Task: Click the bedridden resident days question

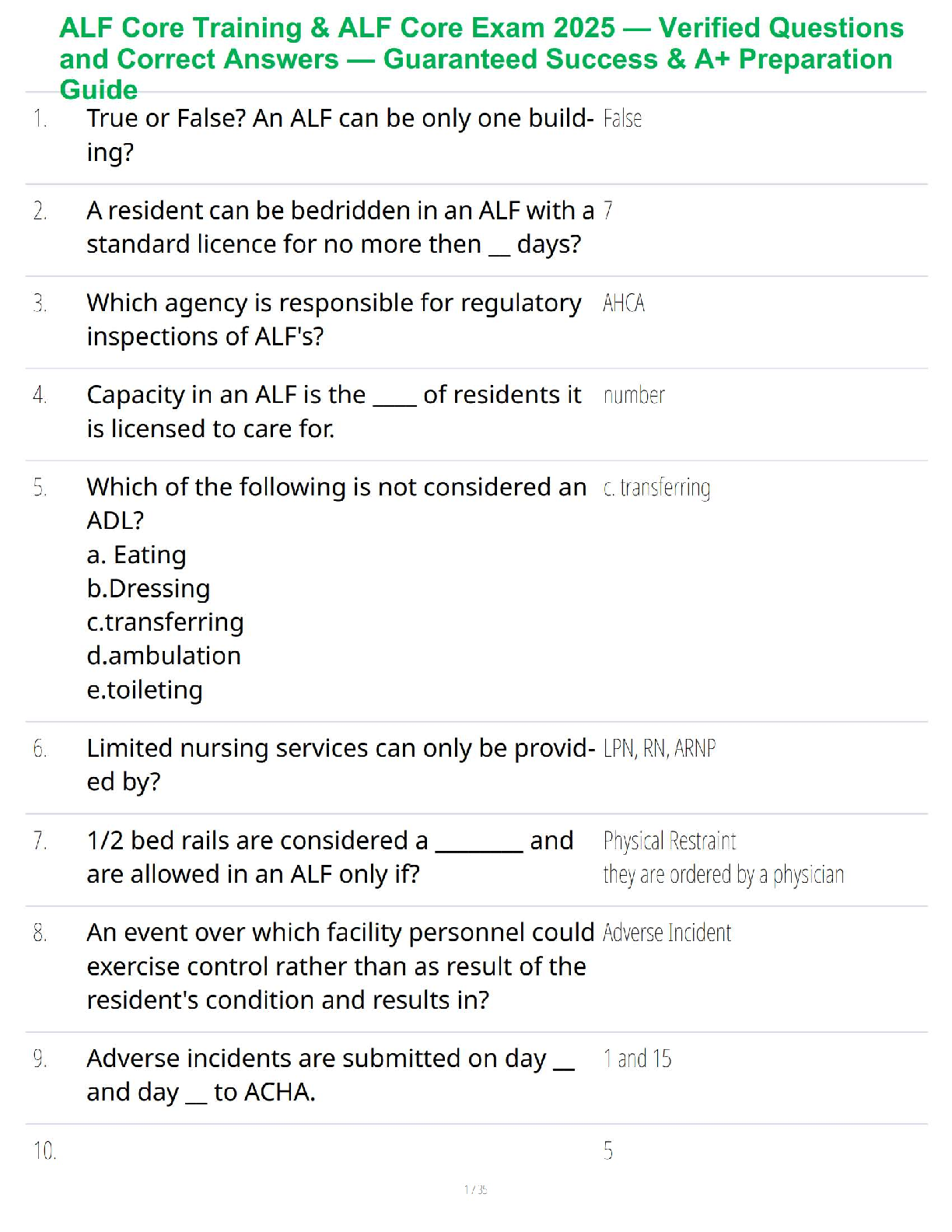Action: 339,227
